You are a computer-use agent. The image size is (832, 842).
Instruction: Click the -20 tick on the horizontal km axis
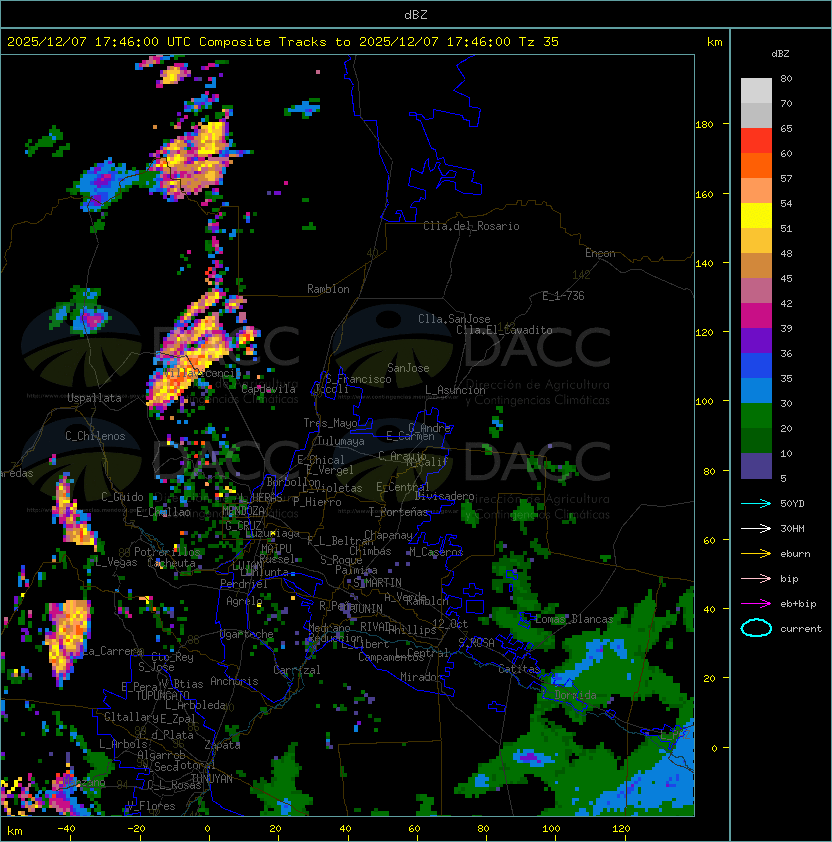pos(136,829)
